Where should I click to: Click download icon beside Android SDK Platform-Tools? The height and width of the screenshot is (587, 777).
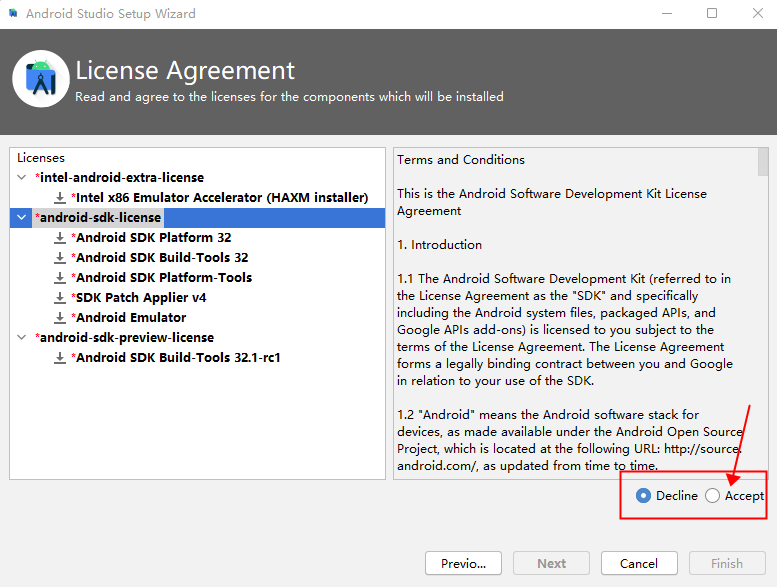coord(60,278)
